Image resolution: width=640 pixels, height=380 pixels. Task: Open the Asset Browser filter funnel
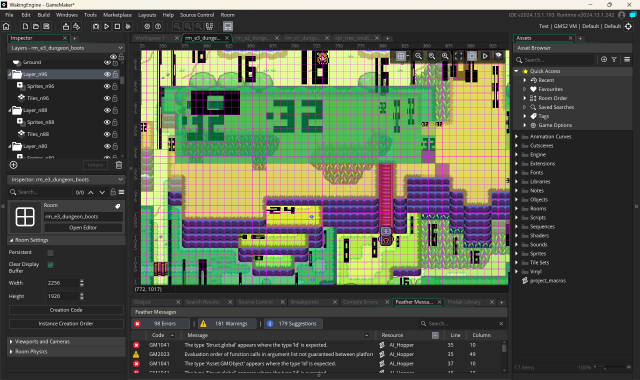[614, 60]
